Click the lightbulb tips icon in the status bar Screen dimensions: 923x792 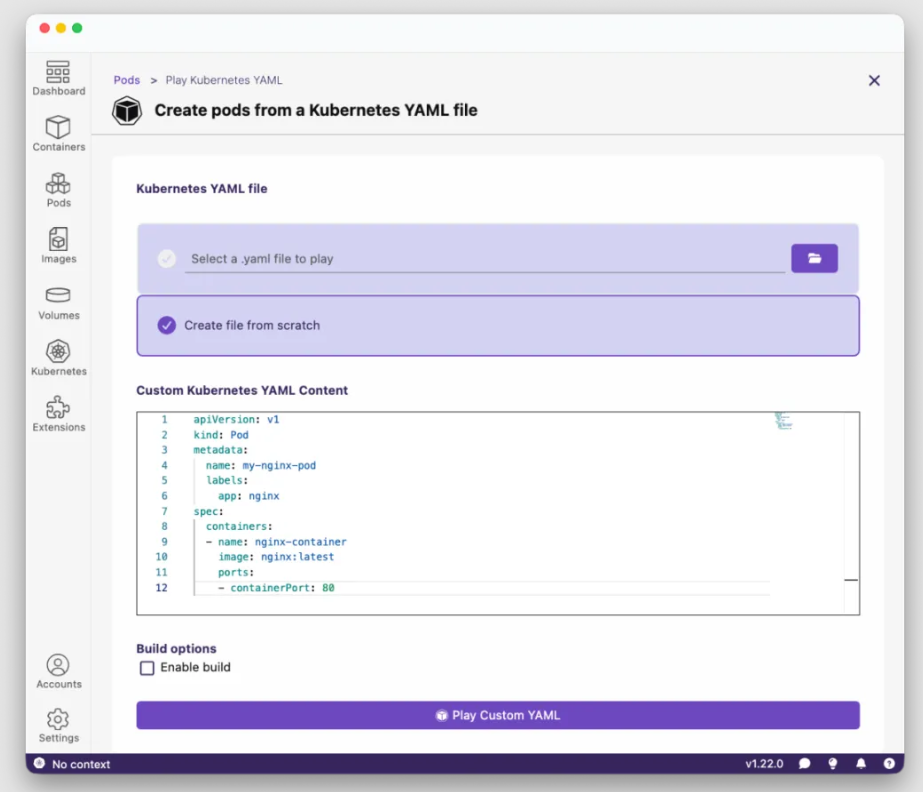pos(833,763)
